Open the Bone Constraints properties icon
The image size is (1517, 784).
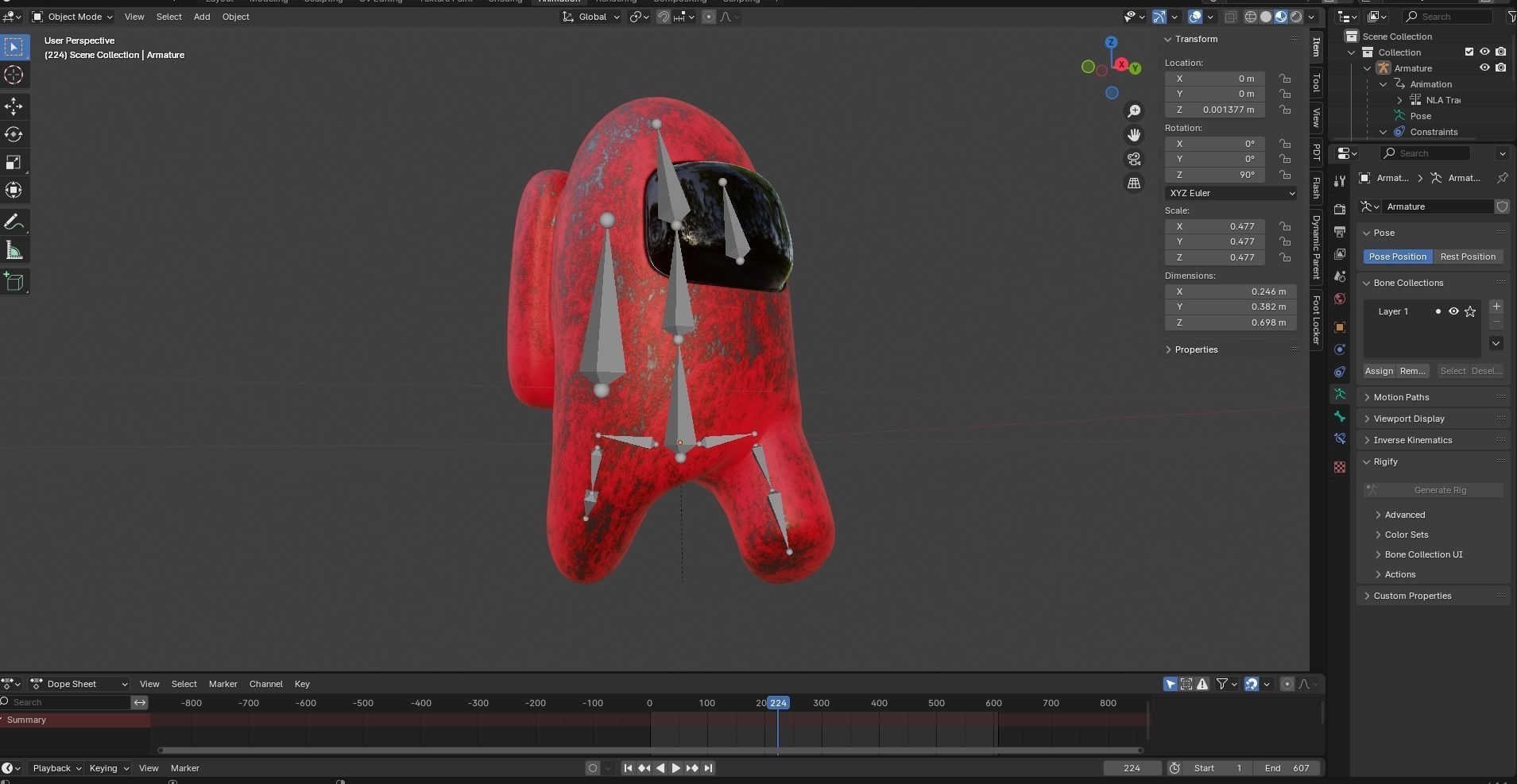click(x=1340, y=438)
